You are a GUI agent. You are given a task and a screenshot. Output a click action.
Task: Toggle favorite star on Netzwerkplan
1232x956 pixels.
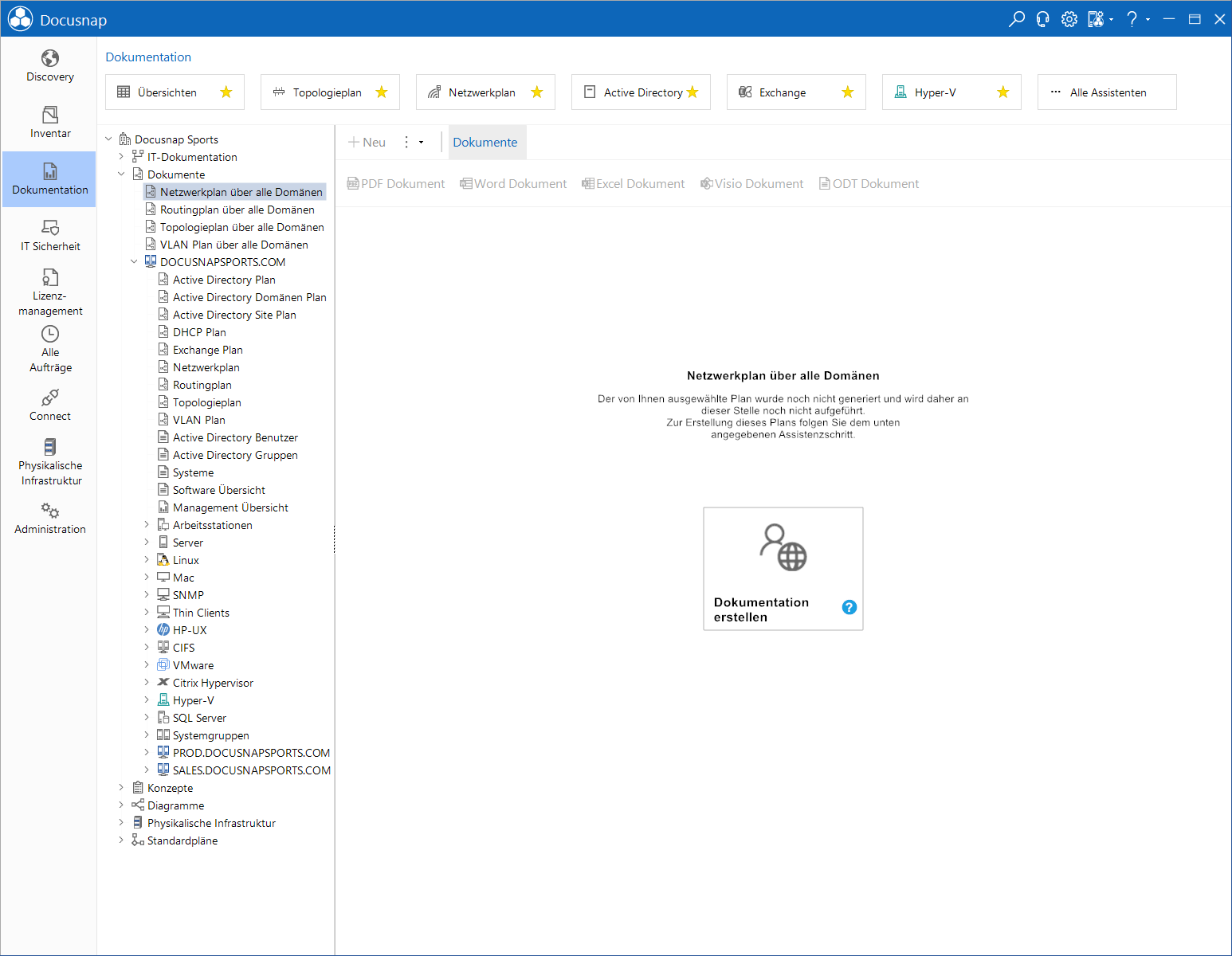(537, 92)
